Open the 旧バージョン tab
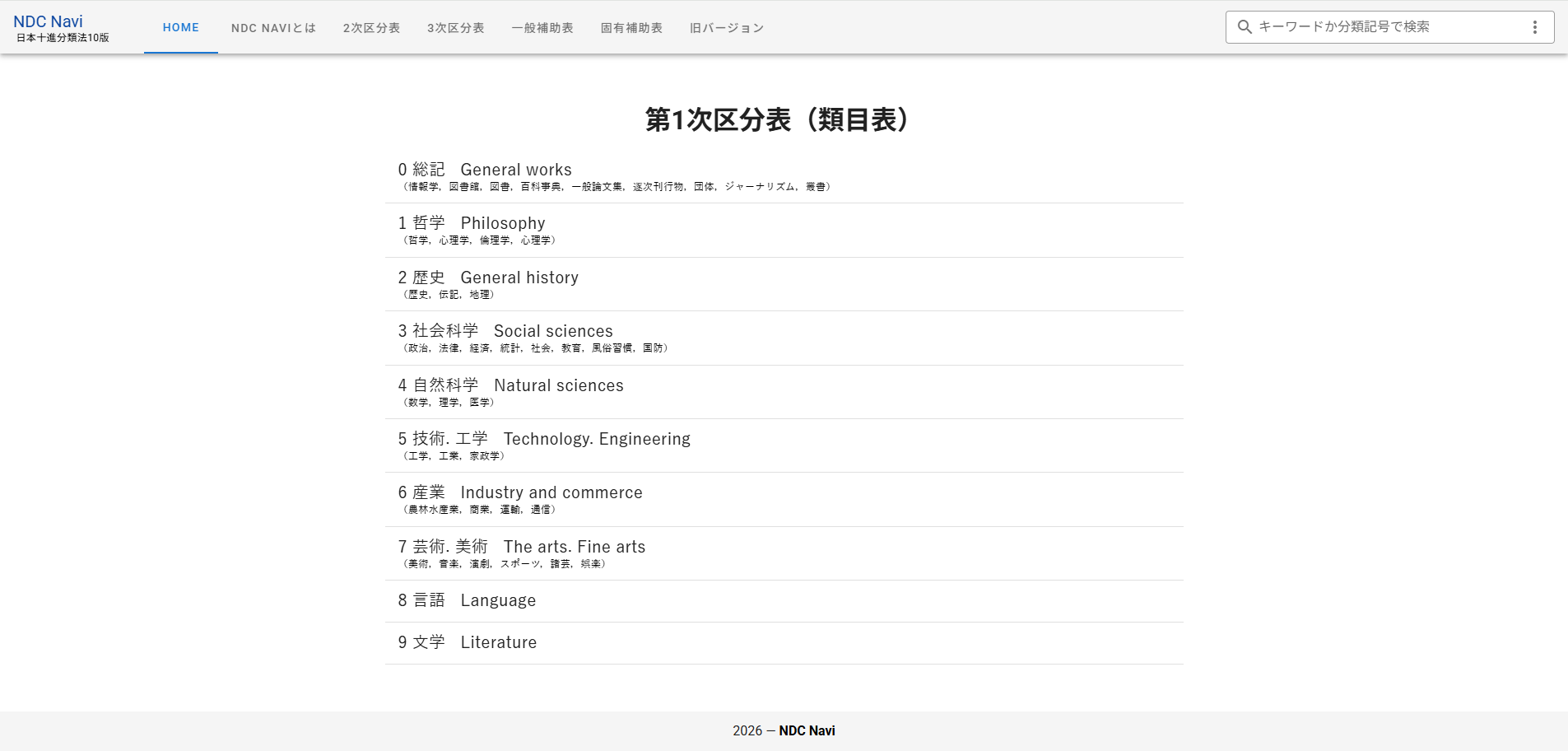The image size is (1568, 751). tap(727, 28)
